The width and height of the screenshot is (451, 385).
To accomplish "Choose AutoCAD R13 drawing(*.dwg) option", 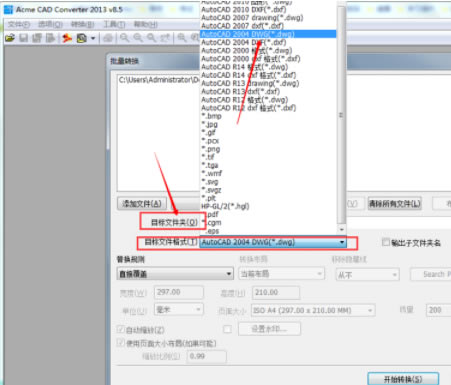I will pyautogui.click(x=268, y=83).
